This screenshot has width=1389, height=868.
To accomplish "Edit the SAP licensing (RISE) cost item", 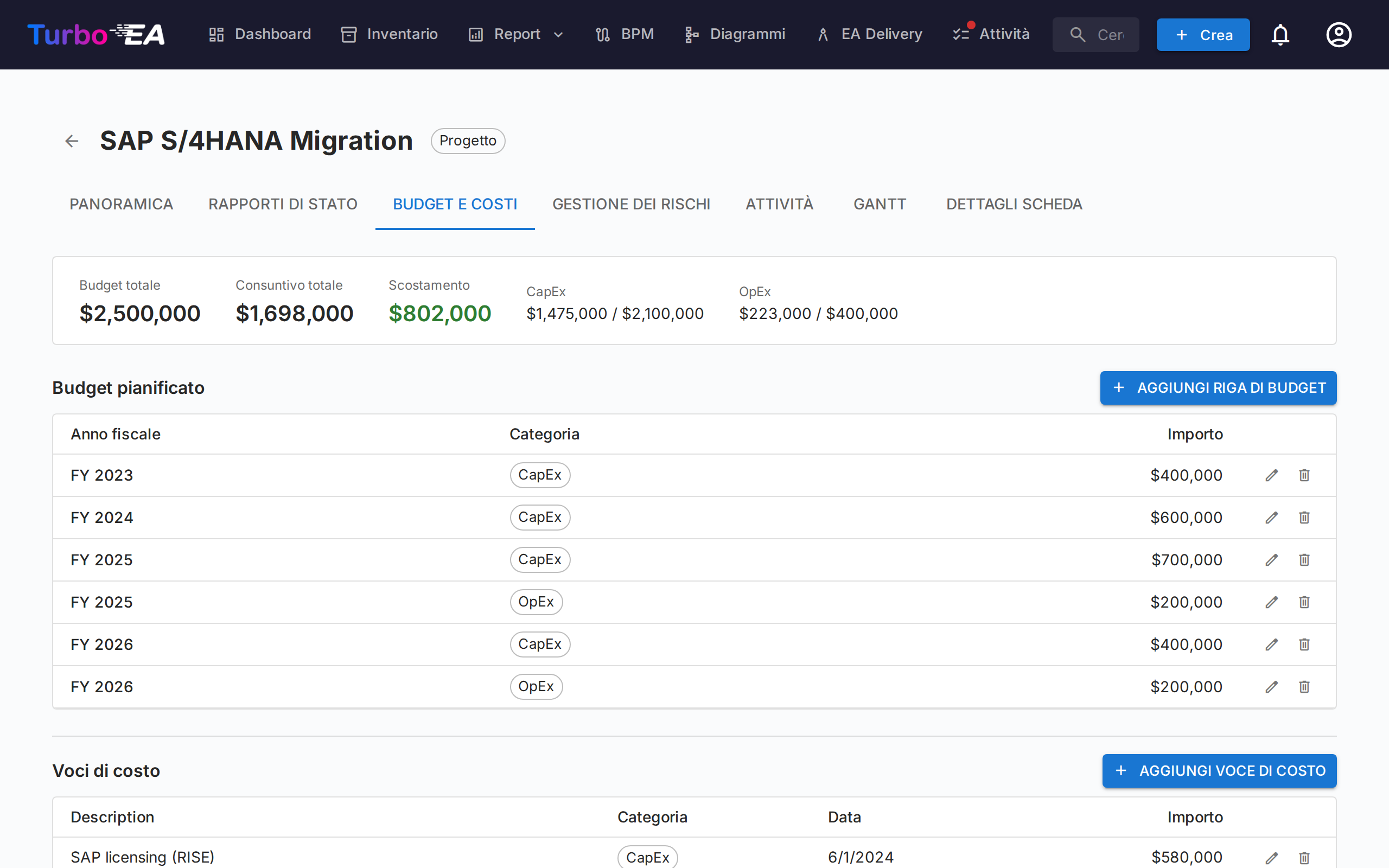I will (x=1271, y=858).
